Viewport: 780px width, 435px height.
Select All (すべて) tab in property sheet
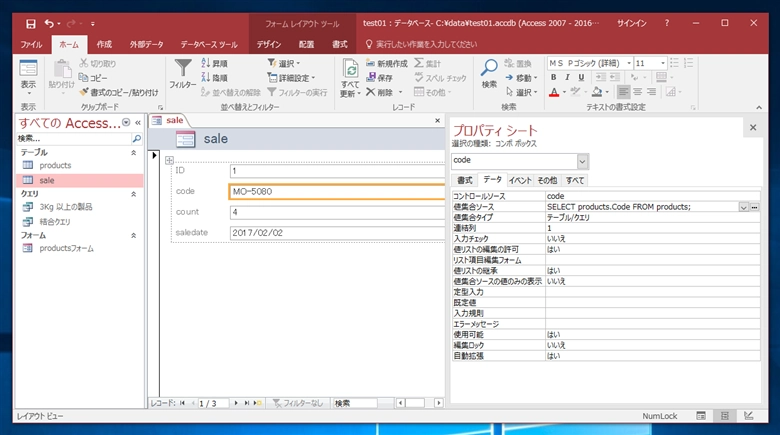point(575,180)
